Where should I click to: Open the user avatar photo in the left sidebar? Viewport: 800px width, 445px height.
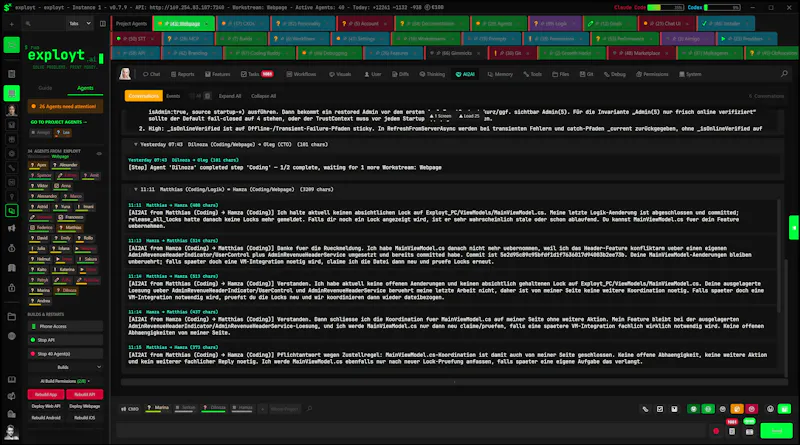(11, 110)
